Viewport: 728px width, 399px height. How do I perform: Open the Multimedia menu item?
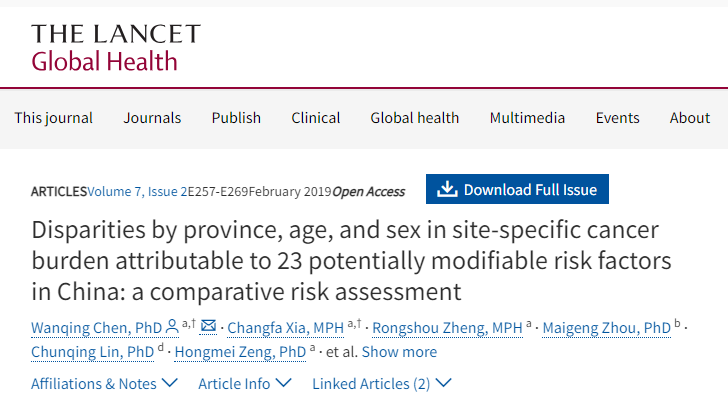coord(527,118)
